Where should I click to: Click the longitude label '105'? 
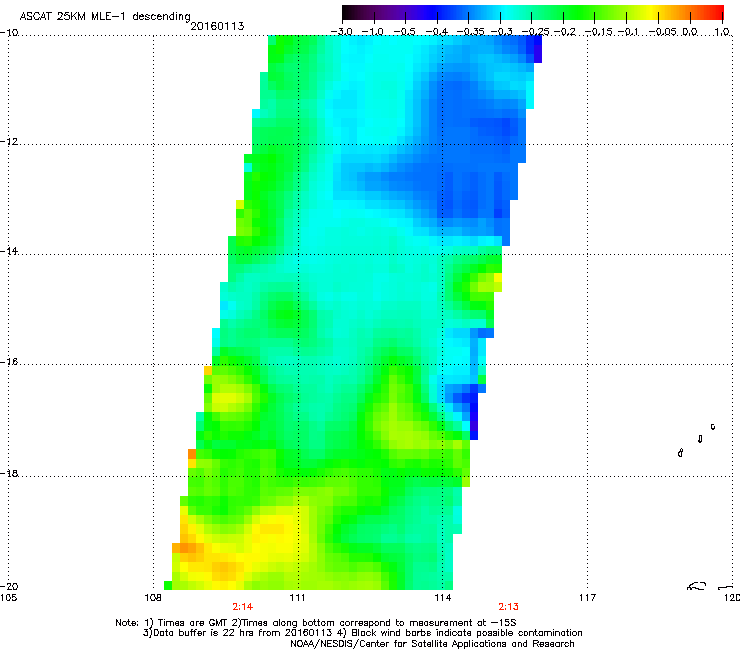(8, 598)
